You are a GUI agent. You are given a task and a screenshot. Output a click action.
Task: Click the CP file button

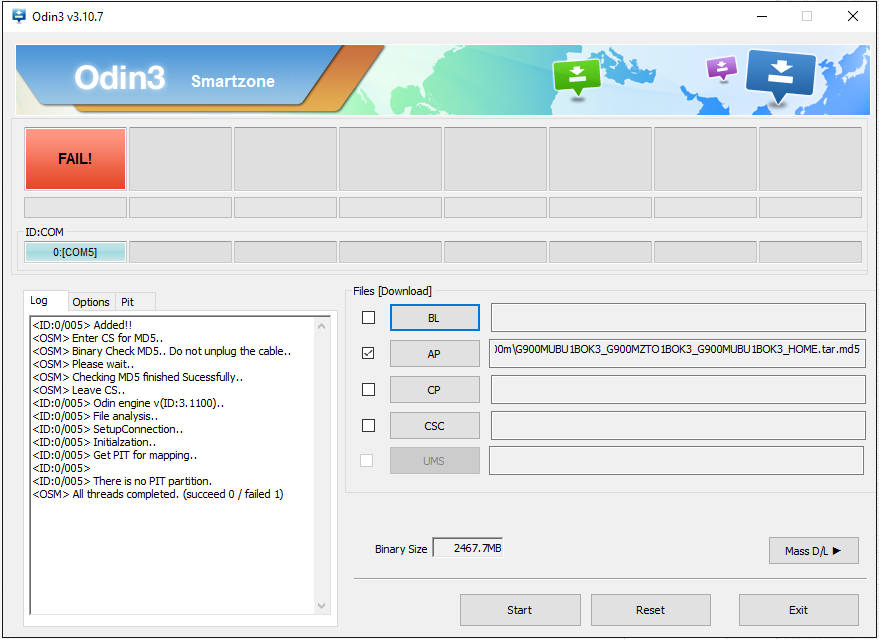coord(434,390)
